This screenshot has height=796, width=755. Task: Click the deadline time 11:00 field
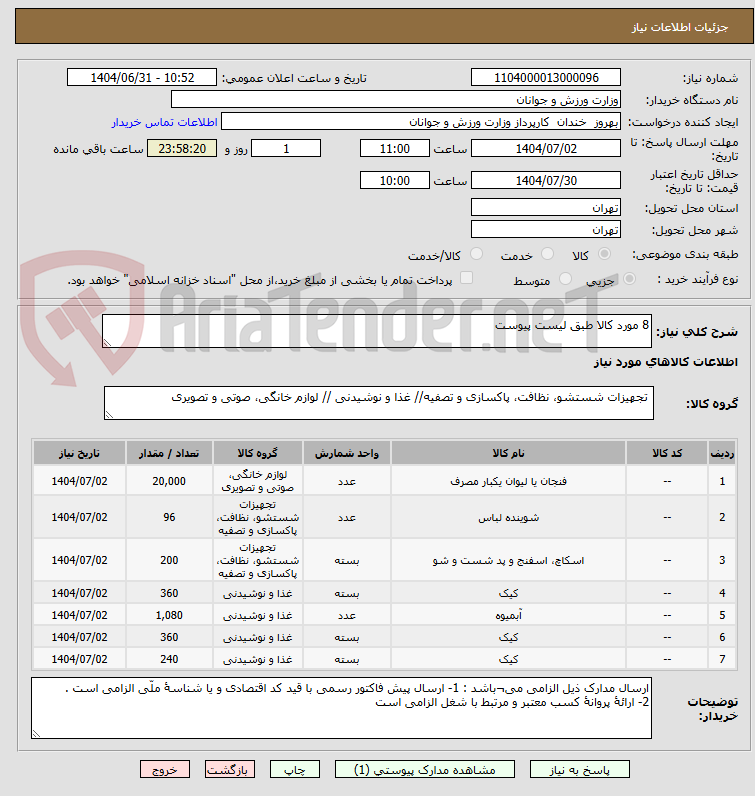click(x=395, y=148)
